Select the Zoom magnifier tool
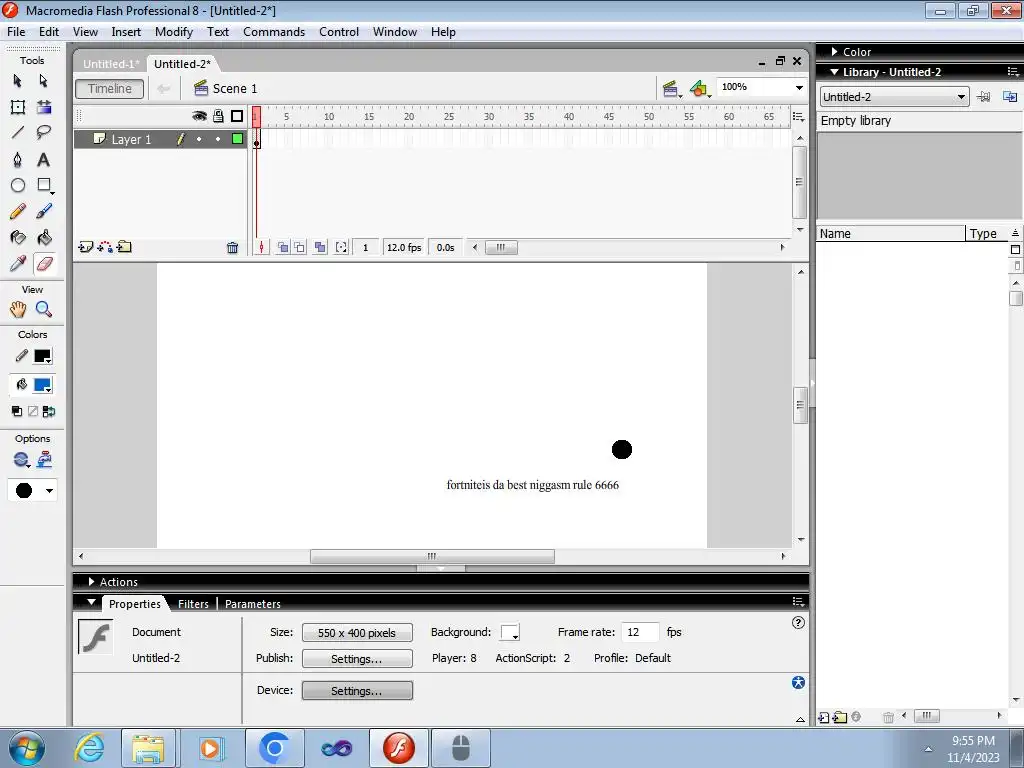 tap(44, 309)
